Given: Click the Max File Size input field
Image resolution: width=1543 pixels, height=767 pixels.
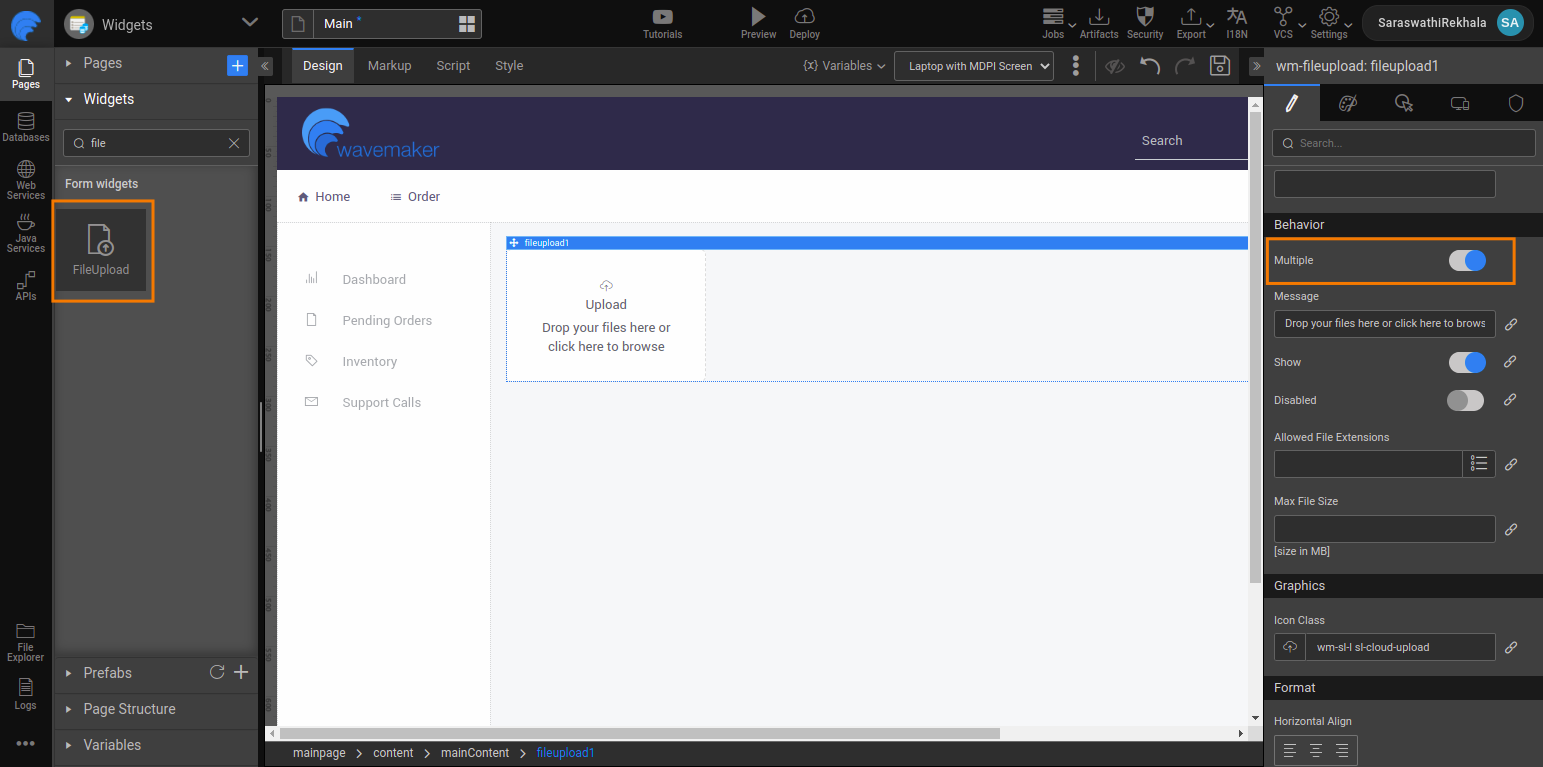Looking at the screenshot, I should (x=1384, y=529).
